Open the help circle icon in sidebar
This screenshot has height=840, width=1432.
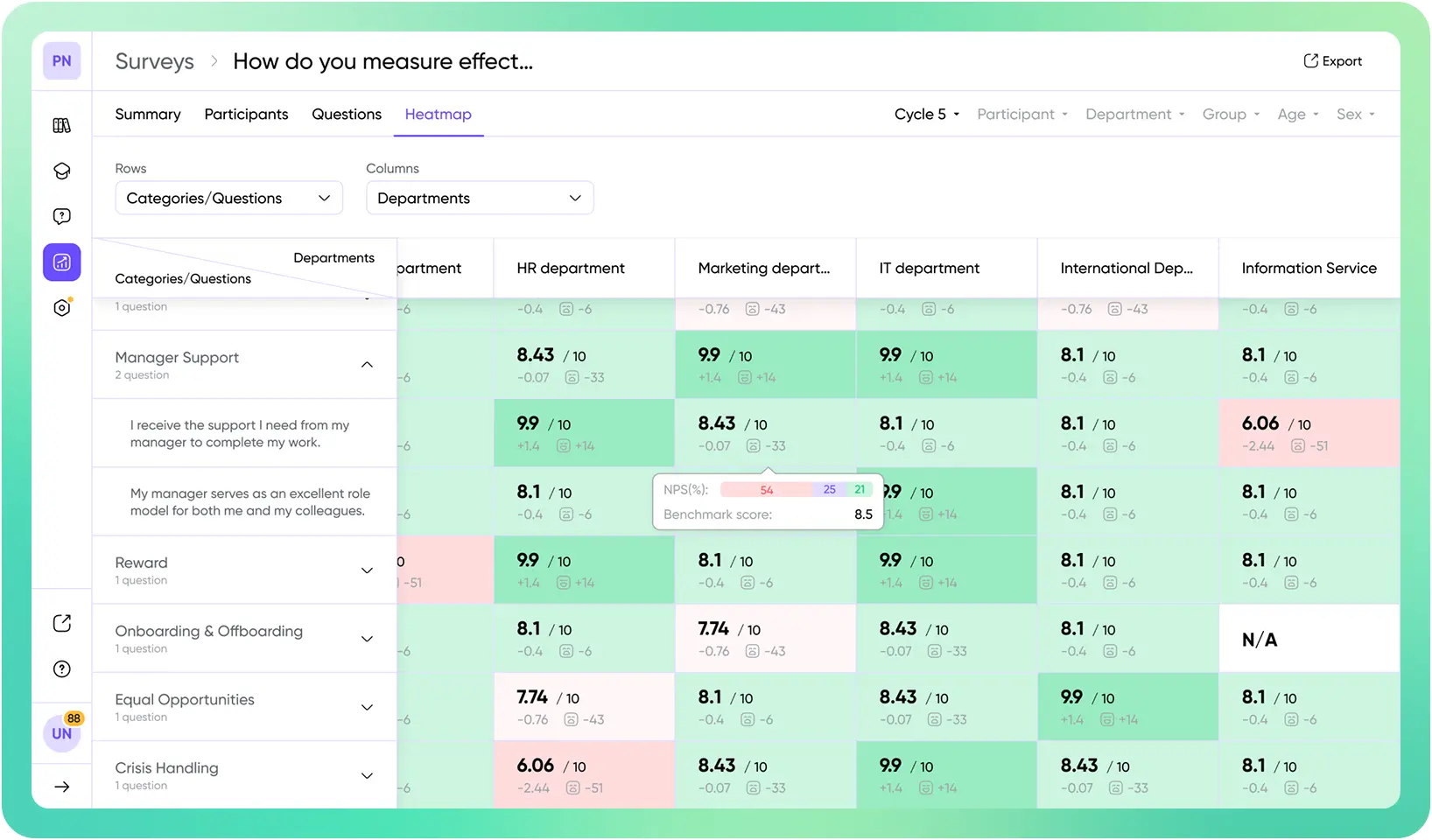pos(61,669)
